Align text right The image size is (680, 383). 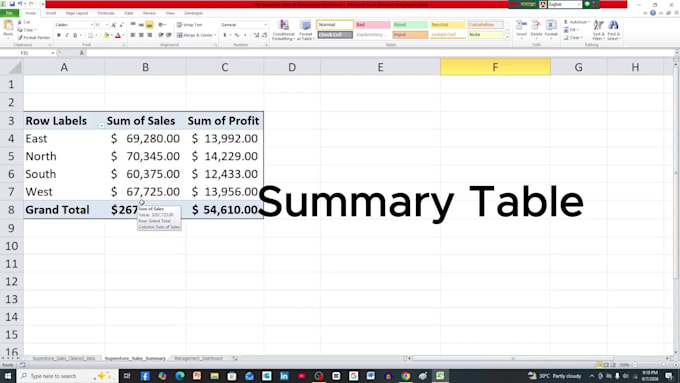point(149,35)
